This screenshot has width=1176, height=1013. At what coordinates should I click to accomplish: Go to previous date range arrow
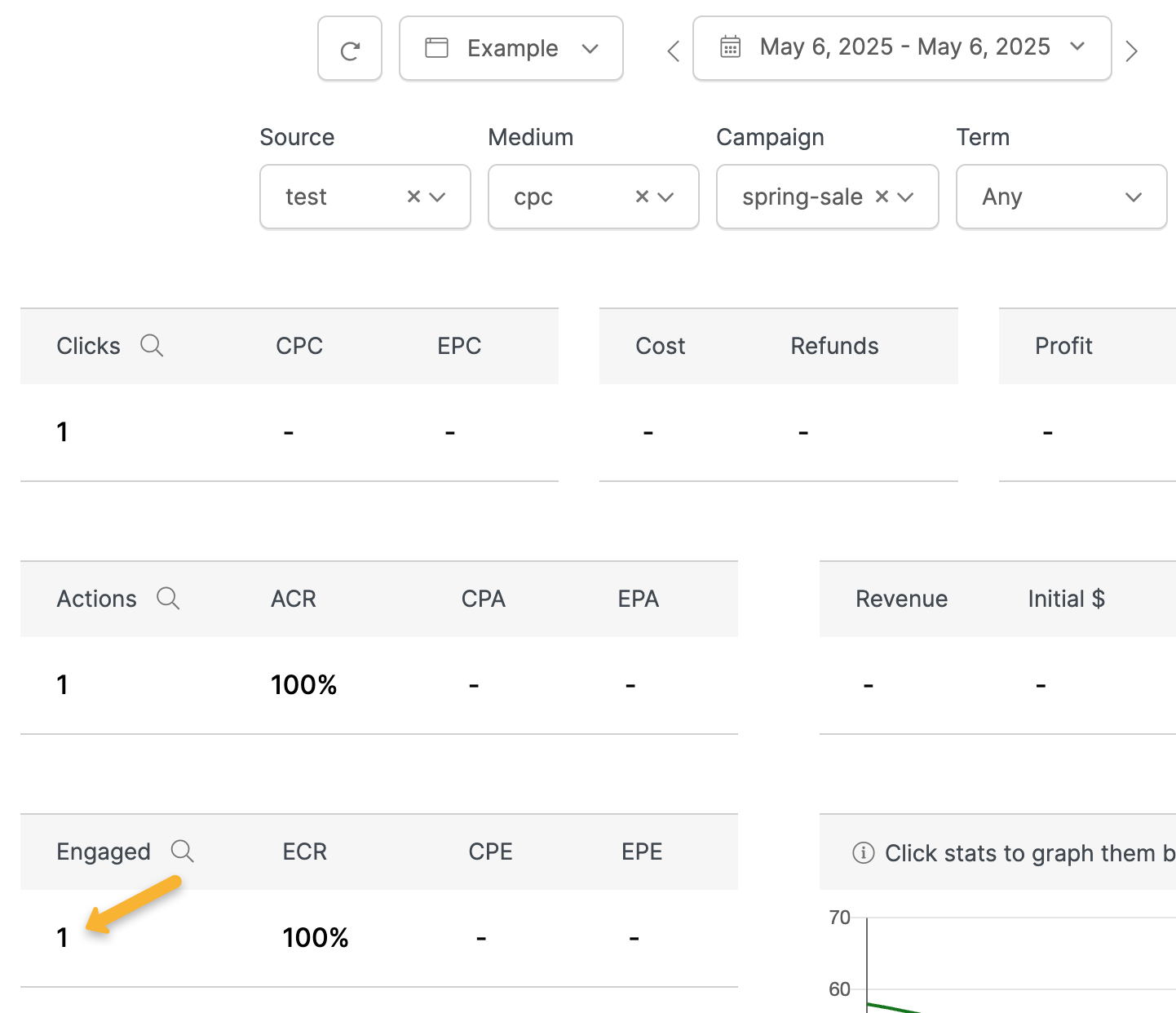tap(673, 51)
